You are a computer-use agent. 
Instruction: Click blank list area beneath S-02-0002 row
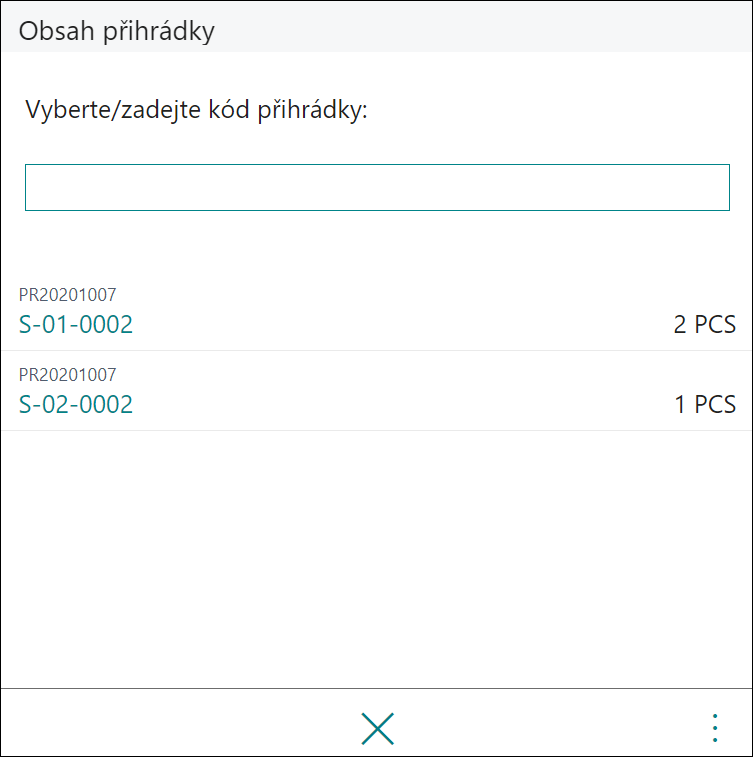(376, 555)
